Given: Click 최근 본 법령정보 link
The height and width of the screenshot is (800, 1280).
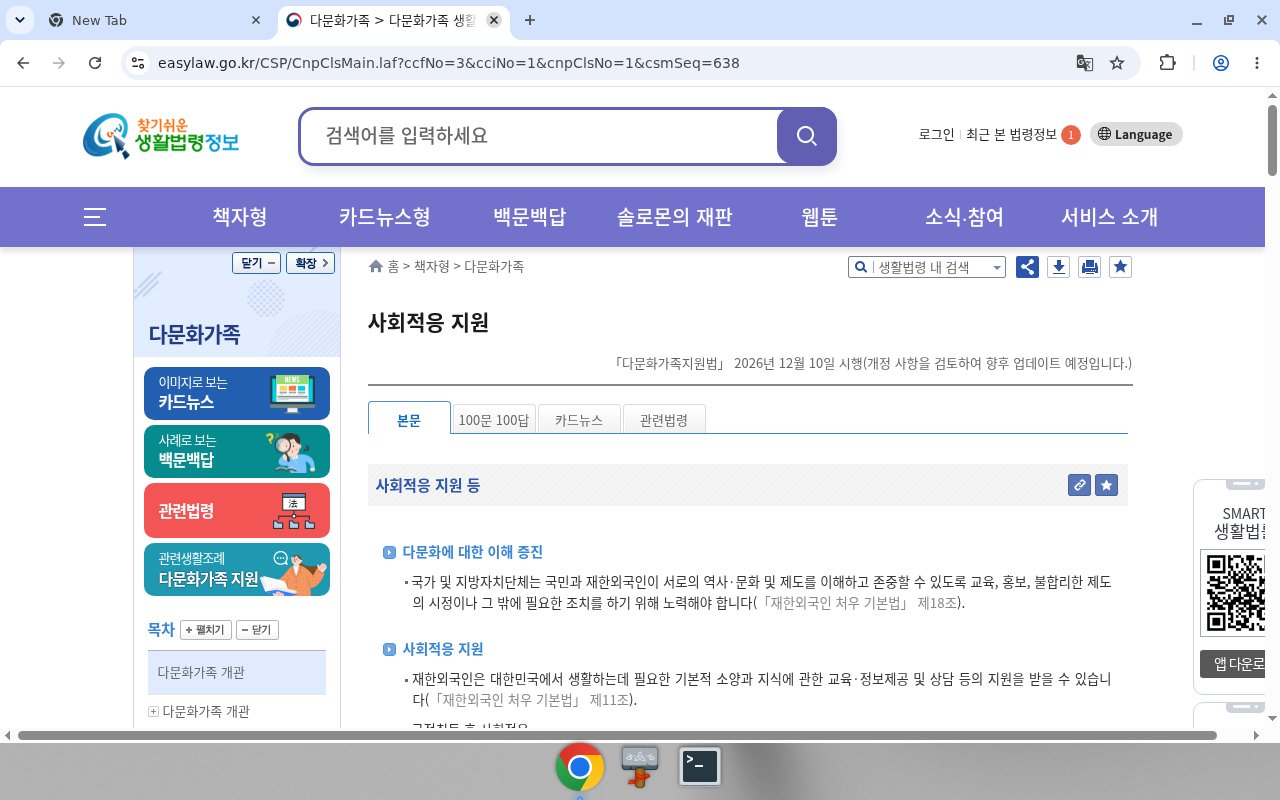Looking at the screenshot, I should pyautogui.click(x=1011, y=134).
